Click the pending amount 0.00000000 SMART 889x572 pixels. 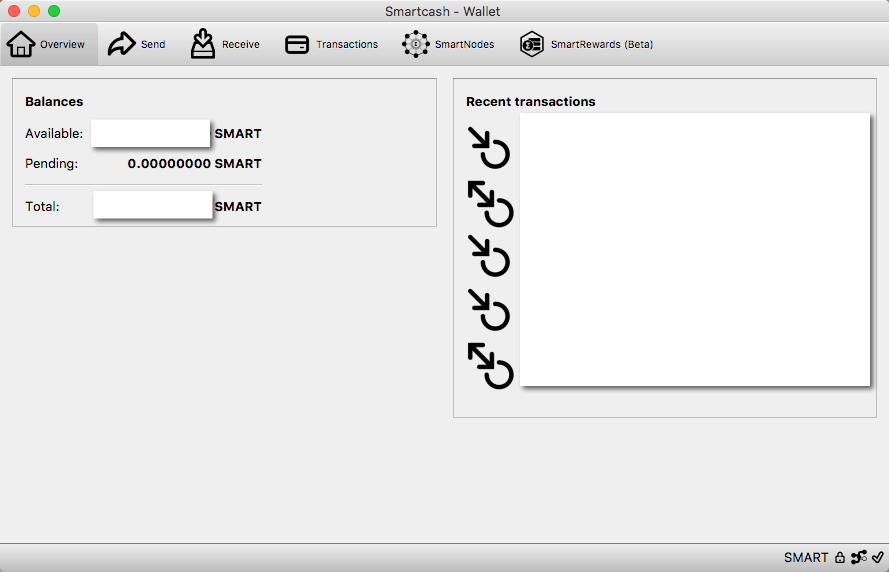[194, 164]
